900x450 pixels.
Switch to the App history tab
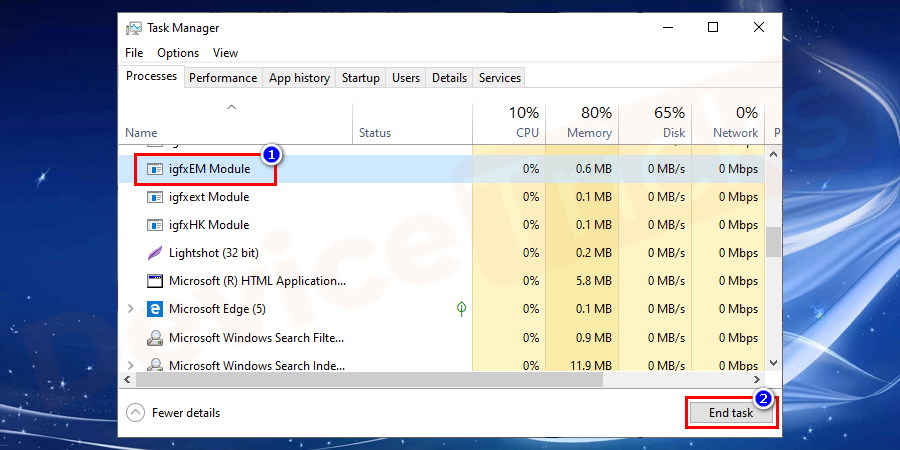coord(299,77)
